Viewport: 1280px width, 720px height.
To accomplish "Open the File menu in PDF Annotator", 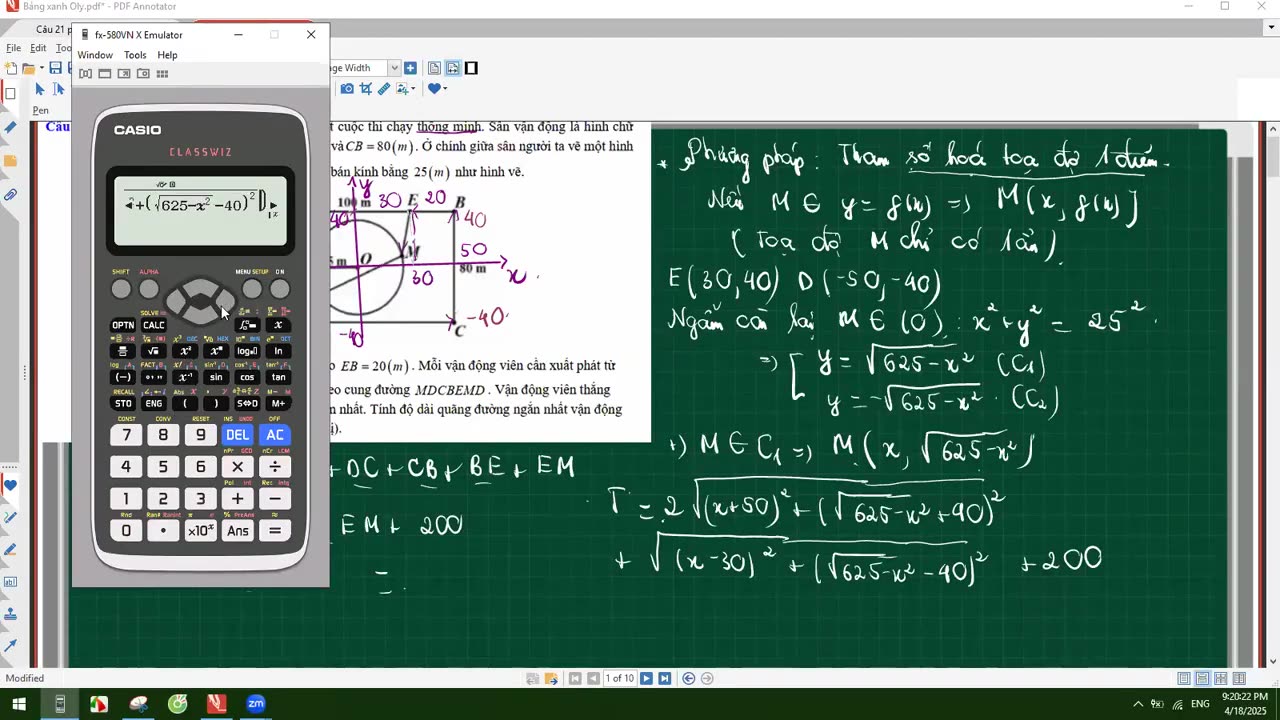I will click(13, 48).
